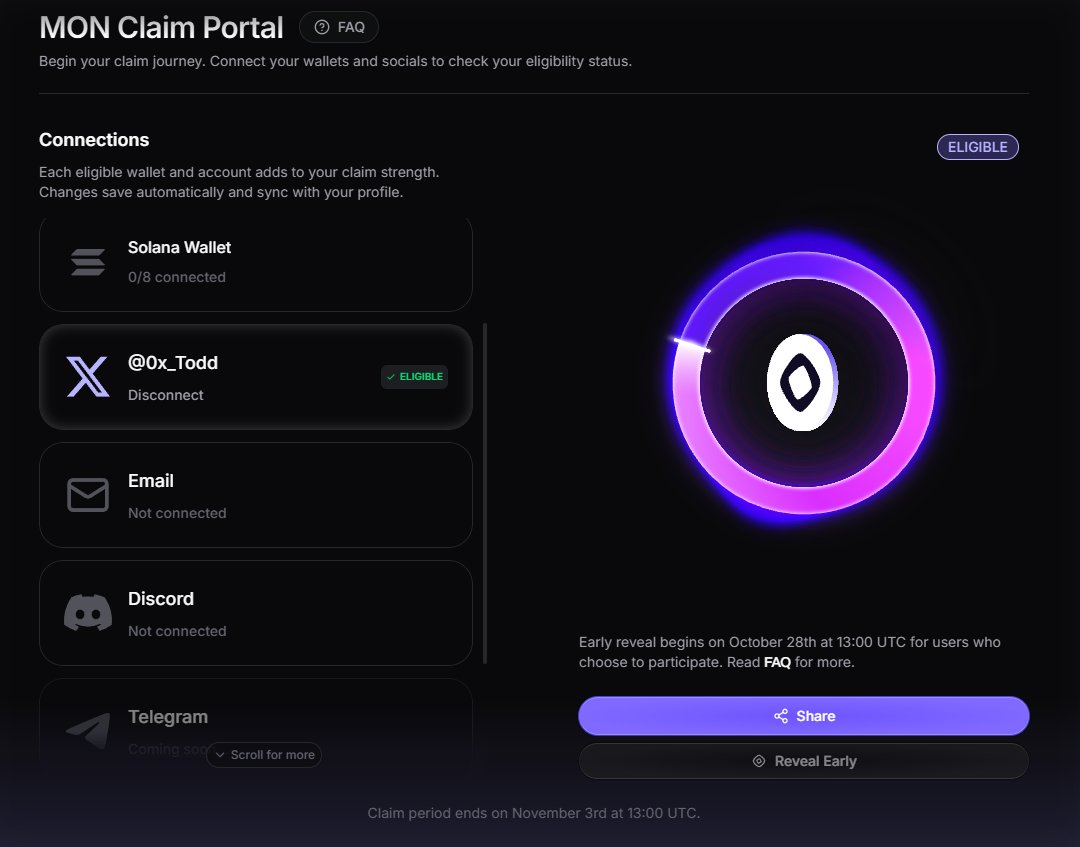Click the FAQ question mark icon

point(322,28)
